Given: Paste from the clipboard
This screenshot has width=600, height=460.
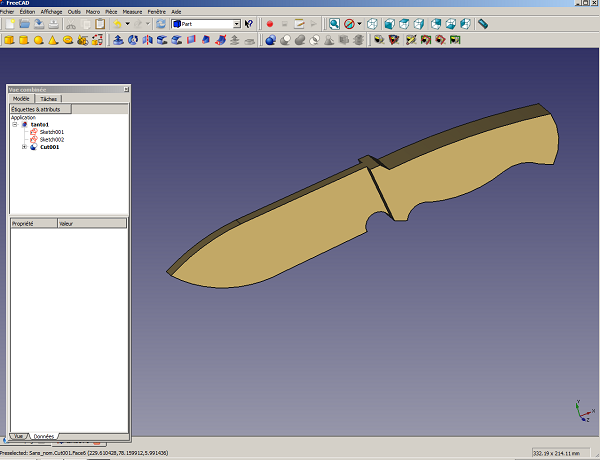Looking at the screenshot, I should pyautogui.click(x=100, y=24).
